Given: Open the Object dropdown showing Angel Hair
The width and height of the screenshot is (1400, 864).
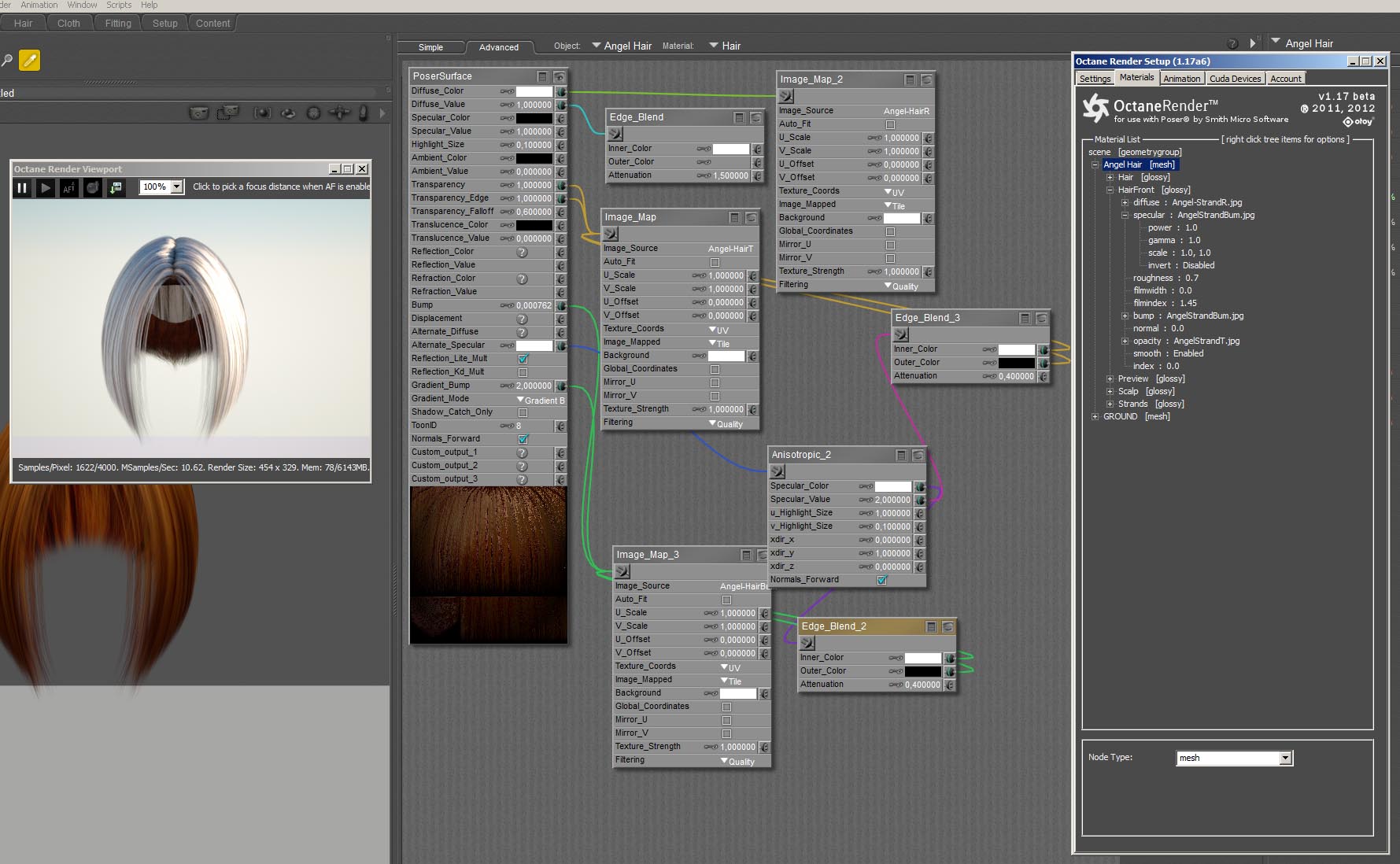Looking at the screenshot, I should (x=622, y=46).
